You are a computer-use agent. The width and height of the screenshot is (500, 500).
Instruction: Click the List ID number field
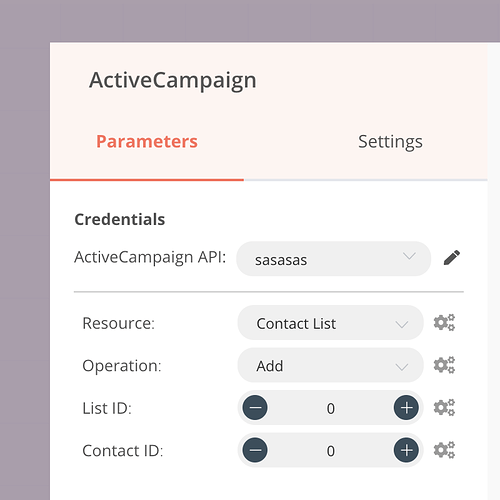(331, 408)
